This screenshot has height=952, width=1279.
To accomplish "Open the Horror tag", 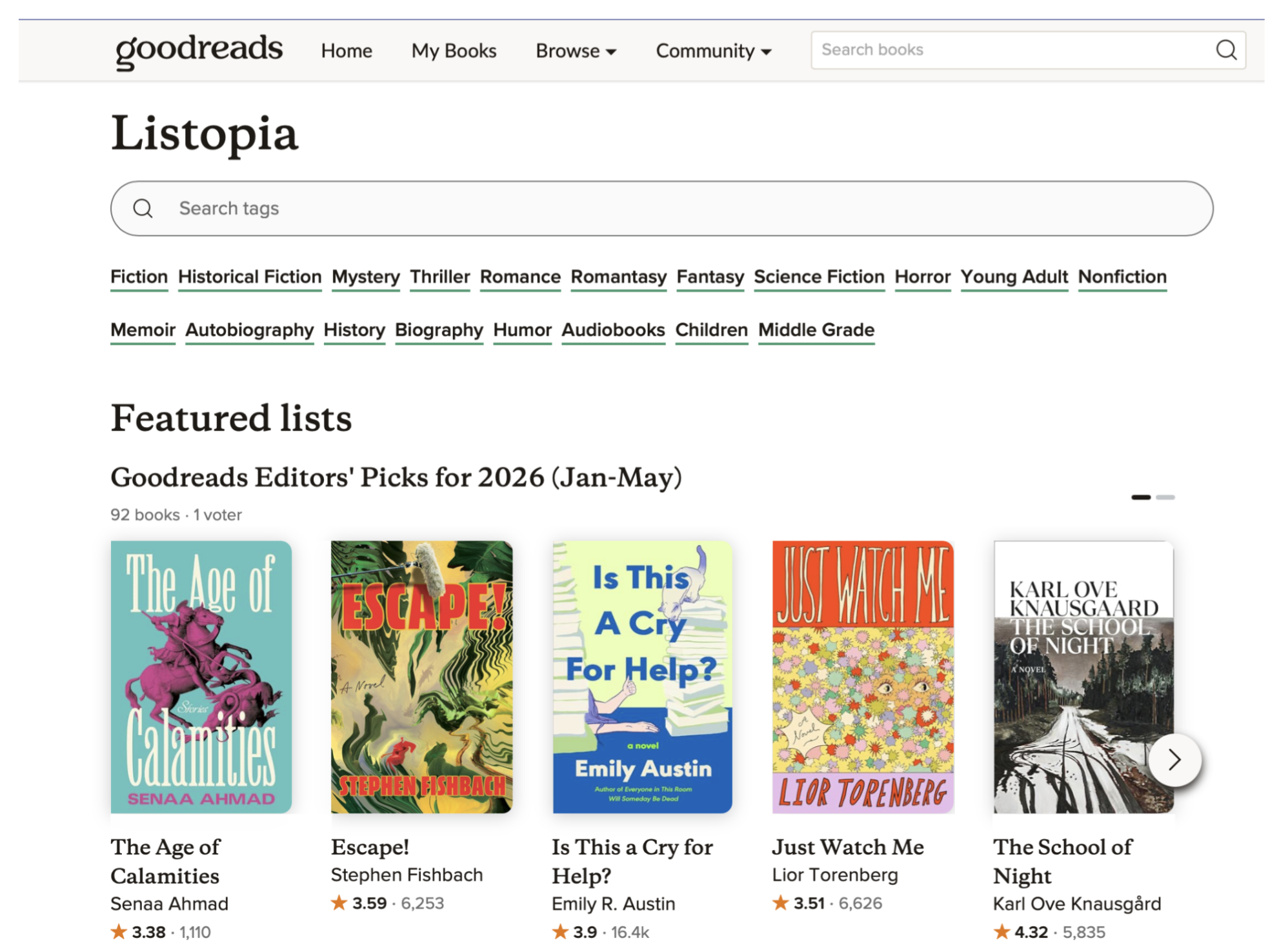I will [x=923, y=277].
